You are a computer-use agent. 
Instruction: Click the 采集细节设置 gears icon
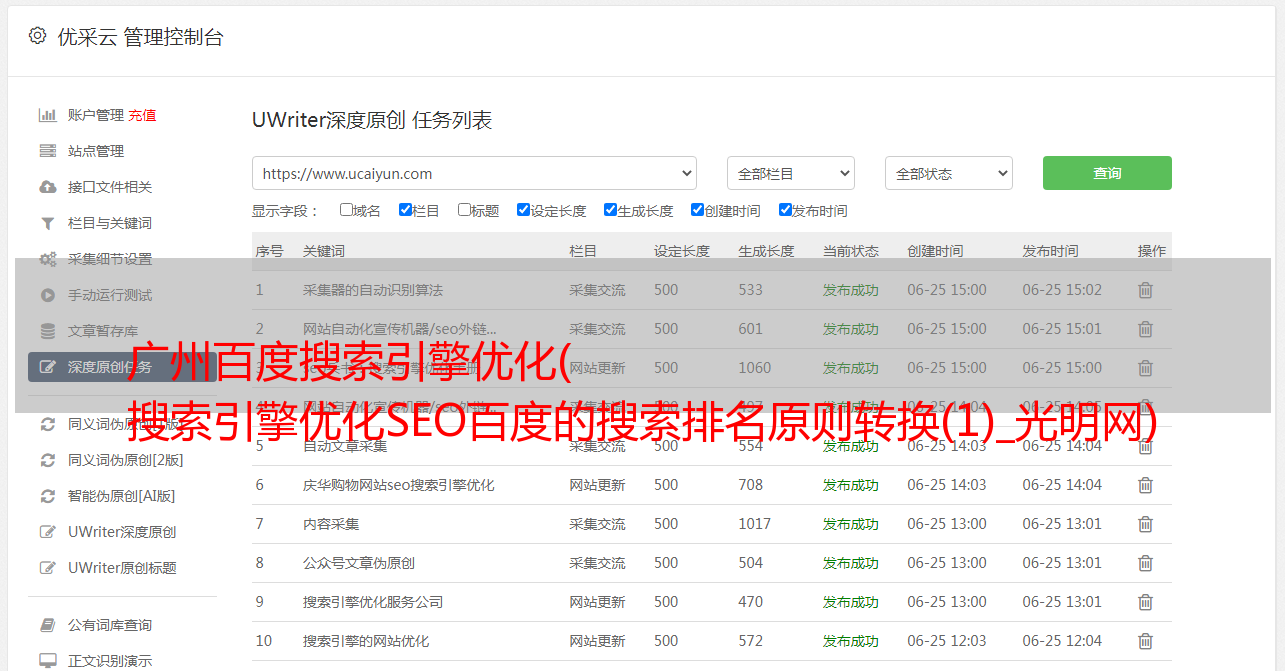tap(47, 259)
